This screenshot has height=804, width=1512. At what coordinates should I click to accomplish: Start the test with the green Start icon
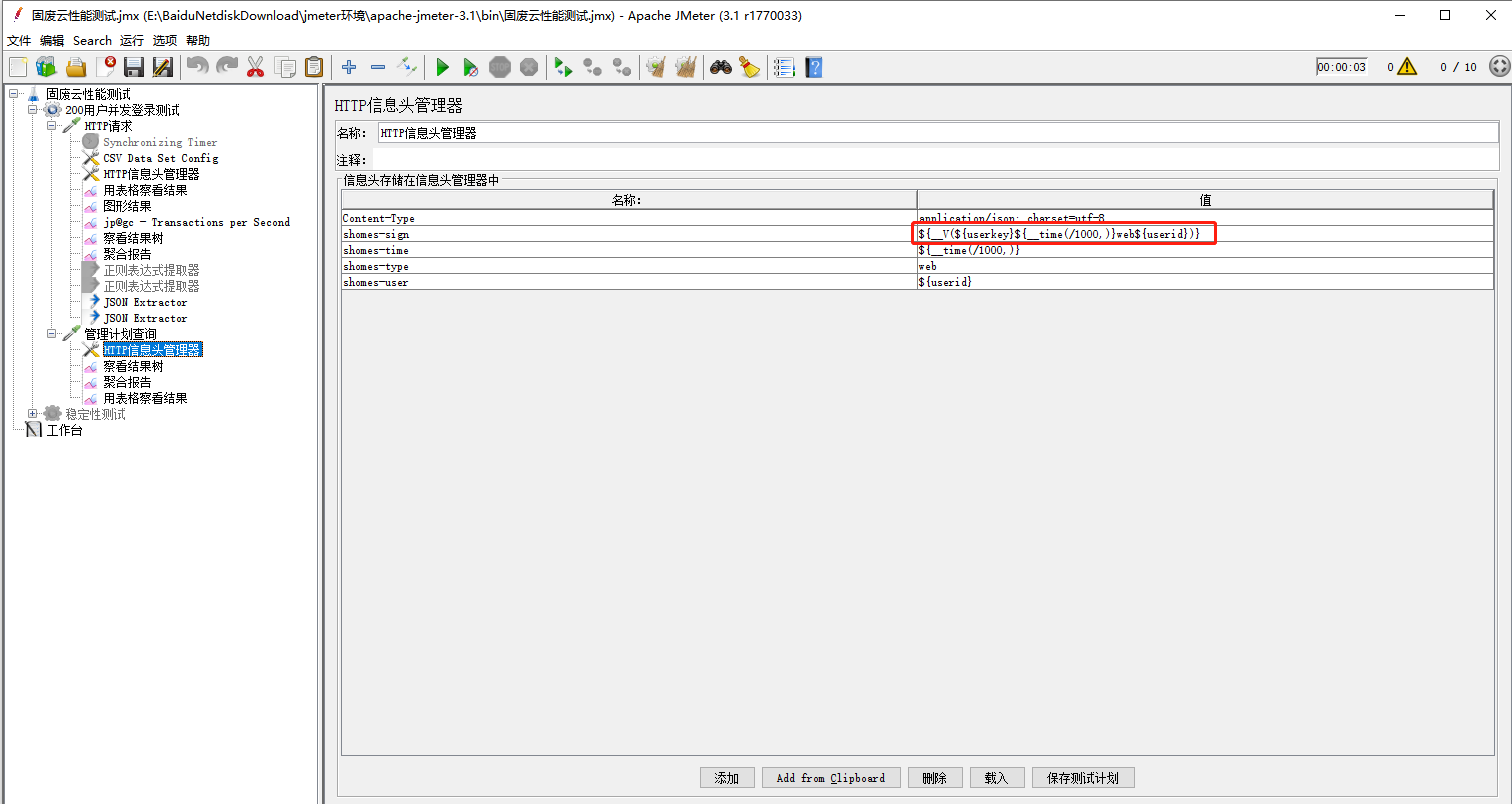(442, 66)
